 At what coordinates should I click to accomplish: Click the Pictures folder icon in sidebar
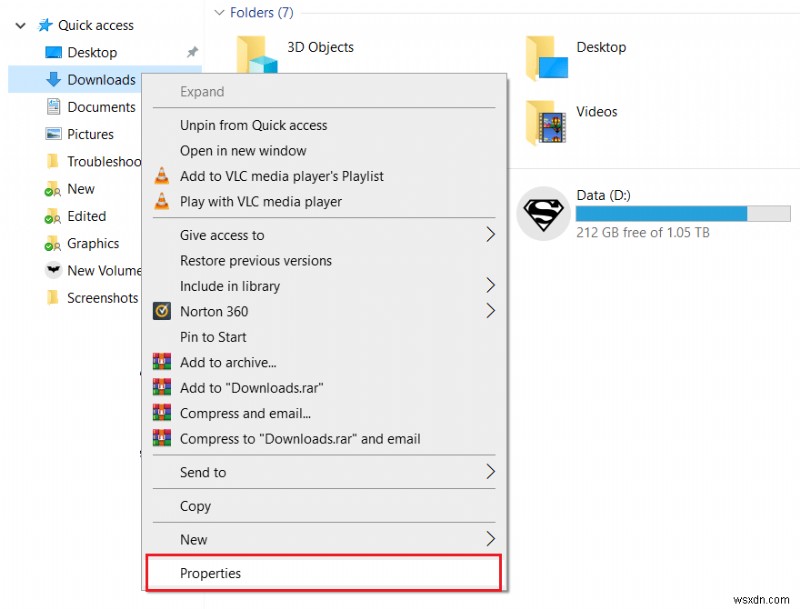(54, 134)
